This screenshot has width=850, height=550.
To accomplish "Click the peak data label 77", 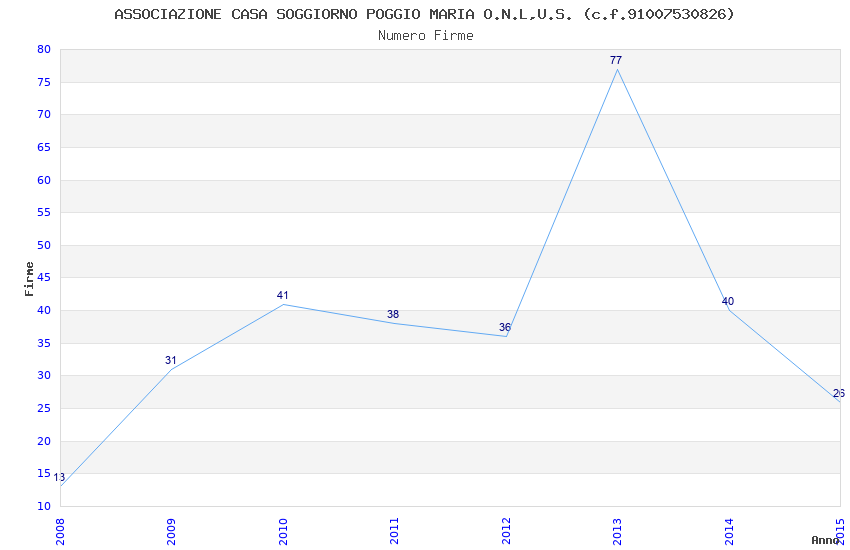I will coord(616,60).
